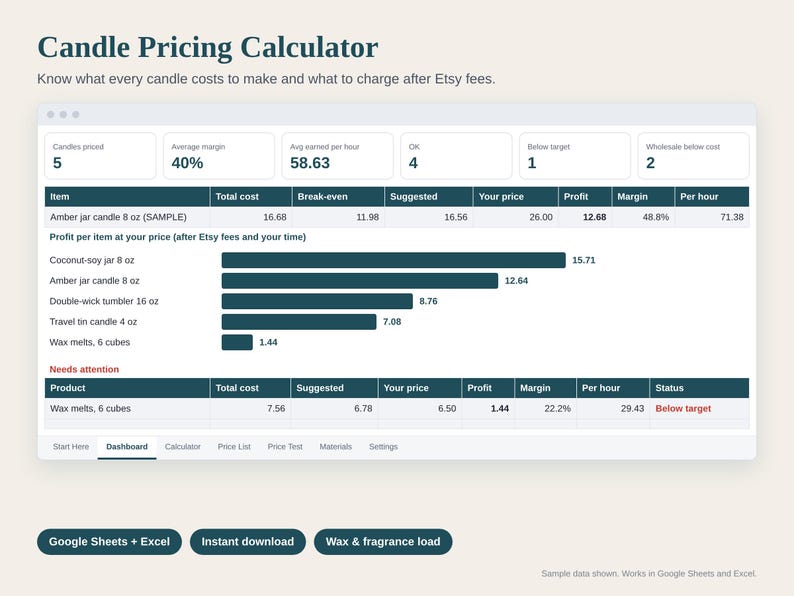This screenshot has width=794, height=596.
Task: Click the 12.64 bar value label
Action: pos(516,281)
